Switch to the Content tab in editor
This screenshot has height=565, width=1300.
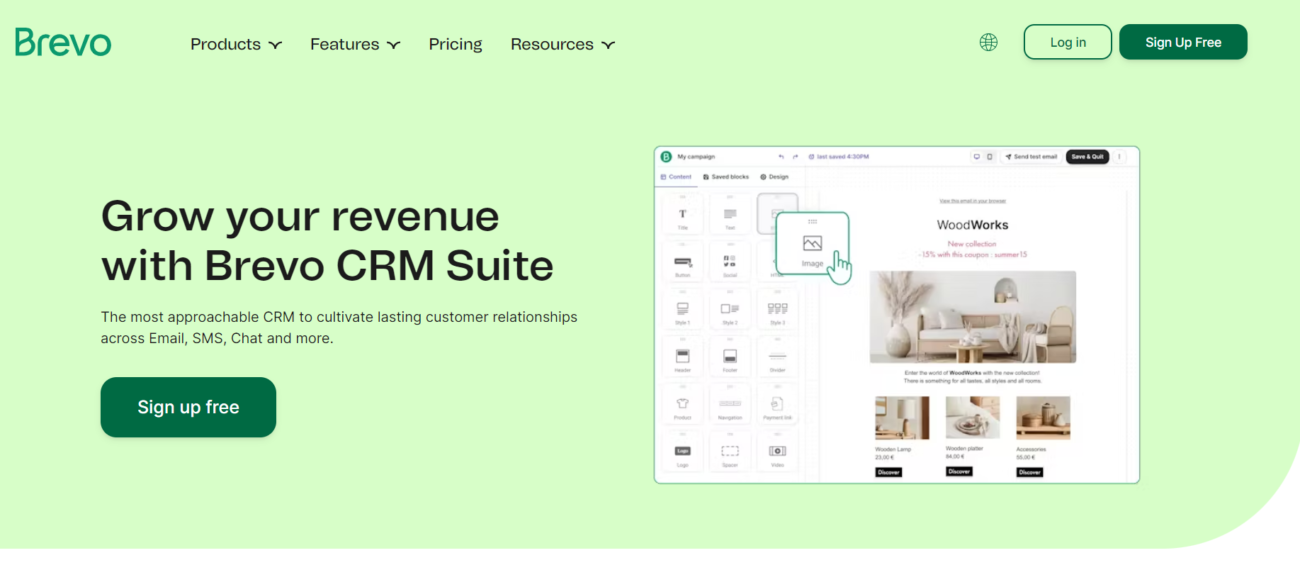[676, 177]
